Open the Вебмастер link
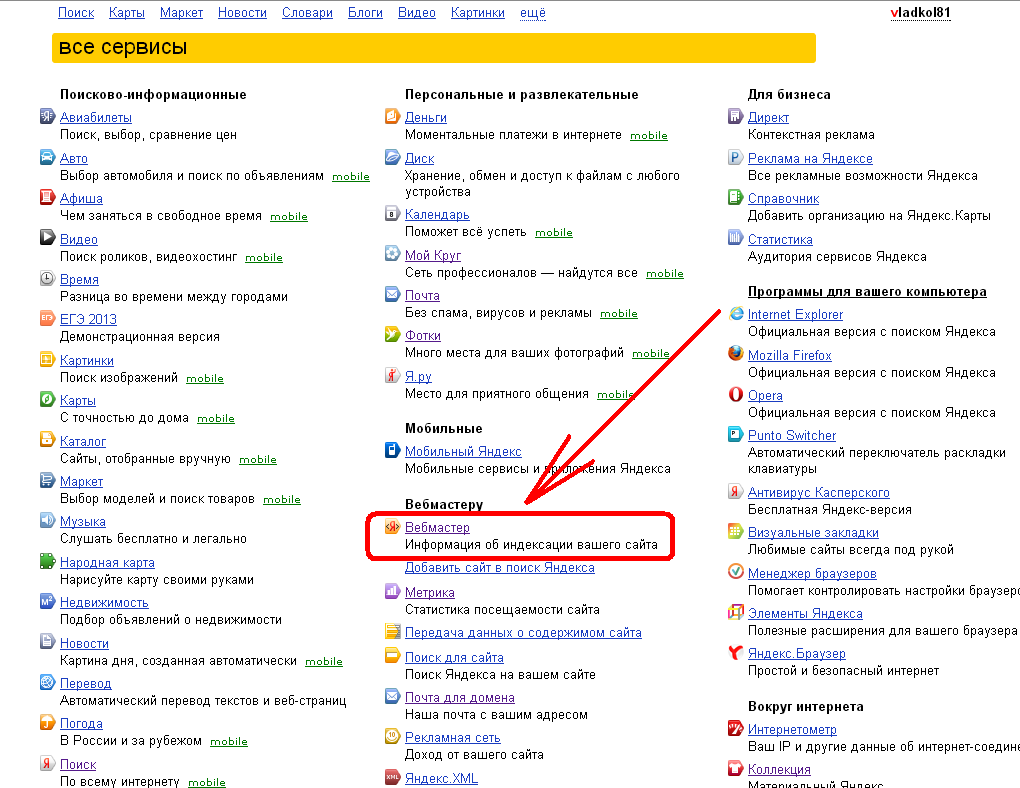The height and width of the screenshot is (788, 1020). point(437,527)
